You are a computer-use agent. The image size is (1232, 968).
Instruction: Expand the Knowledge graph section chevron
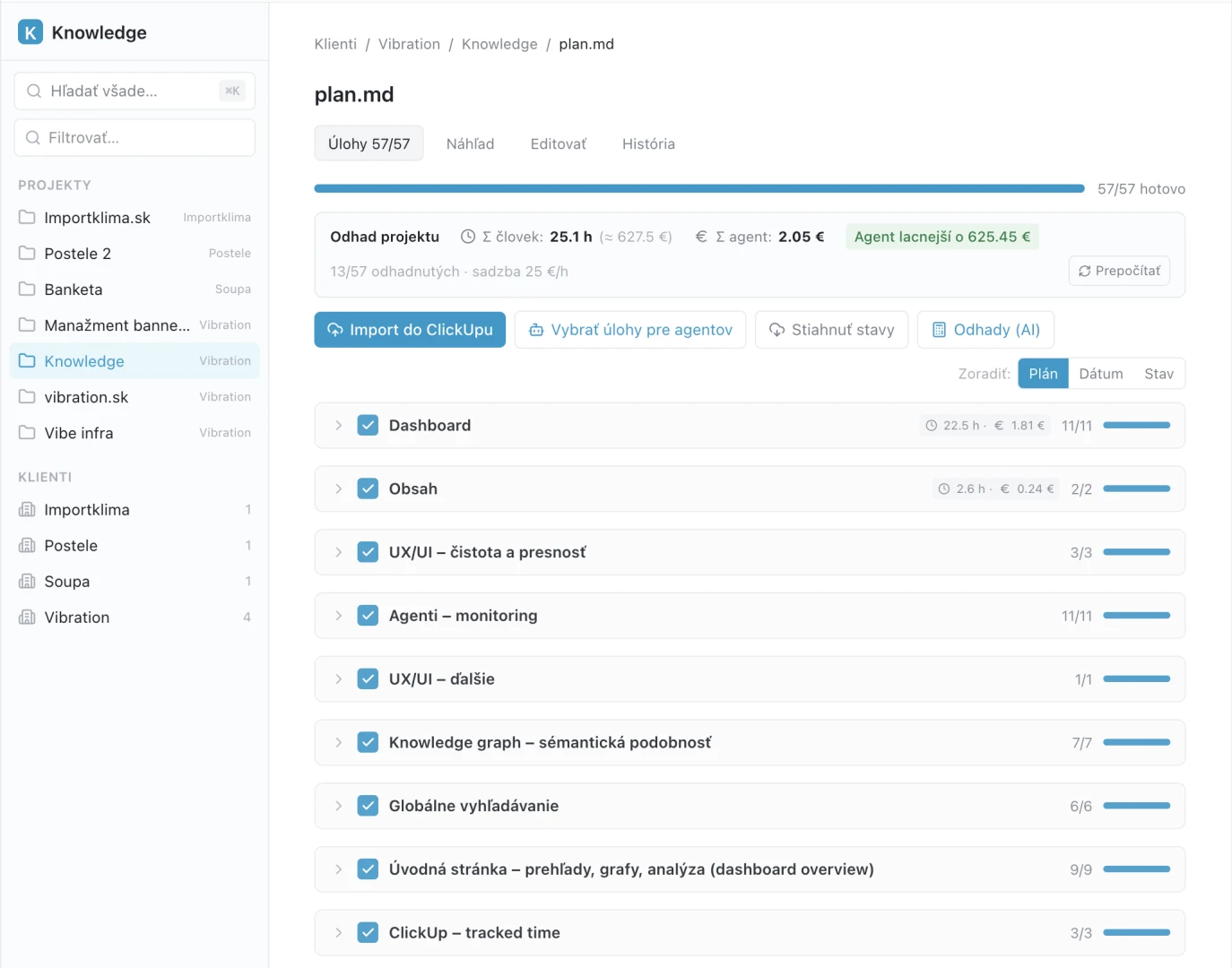click(338, 742)
